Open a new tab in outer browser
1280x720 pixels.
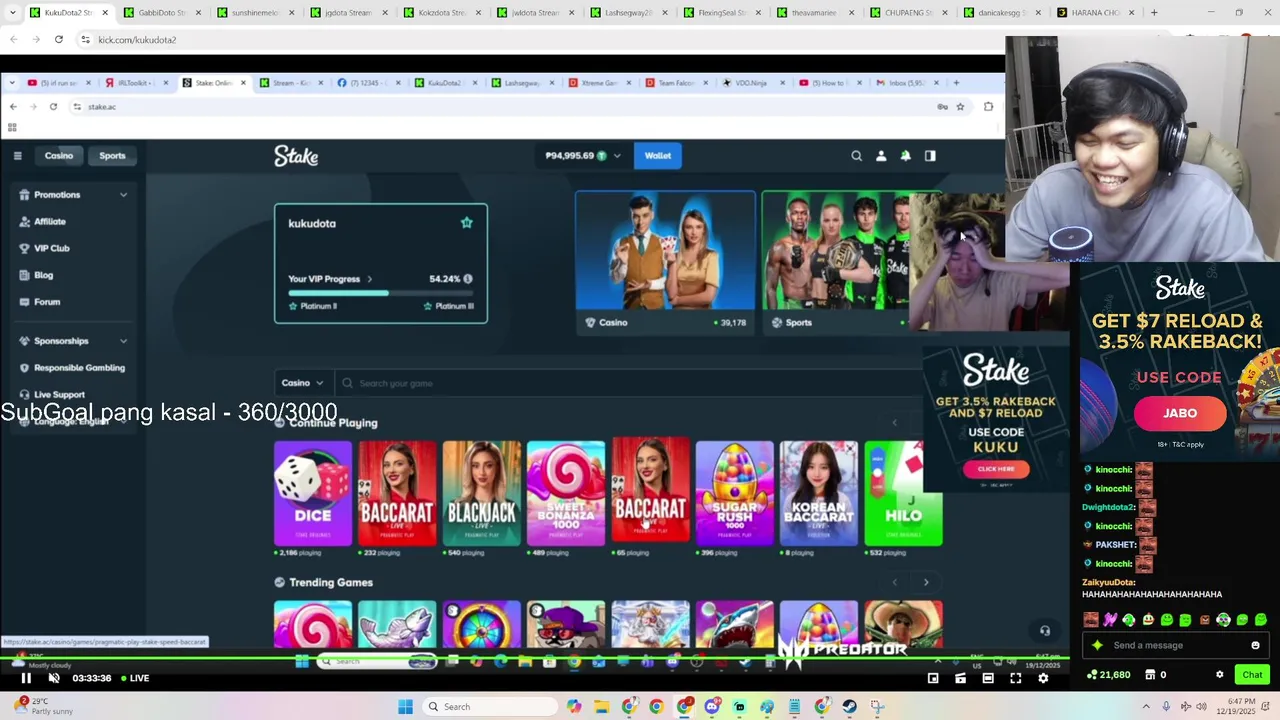pos(1154,13)
